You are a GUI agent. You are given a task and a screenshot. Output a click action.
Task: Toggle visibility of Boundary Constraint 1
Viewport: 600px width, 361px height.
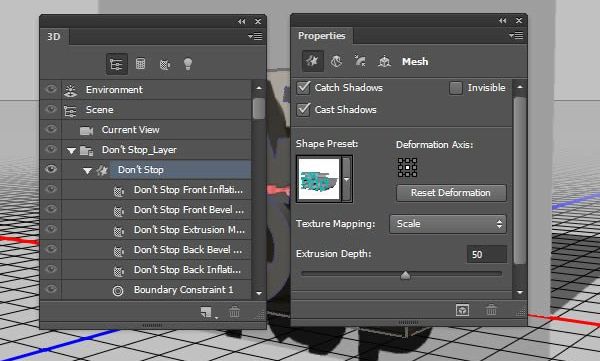click(51, 289)
